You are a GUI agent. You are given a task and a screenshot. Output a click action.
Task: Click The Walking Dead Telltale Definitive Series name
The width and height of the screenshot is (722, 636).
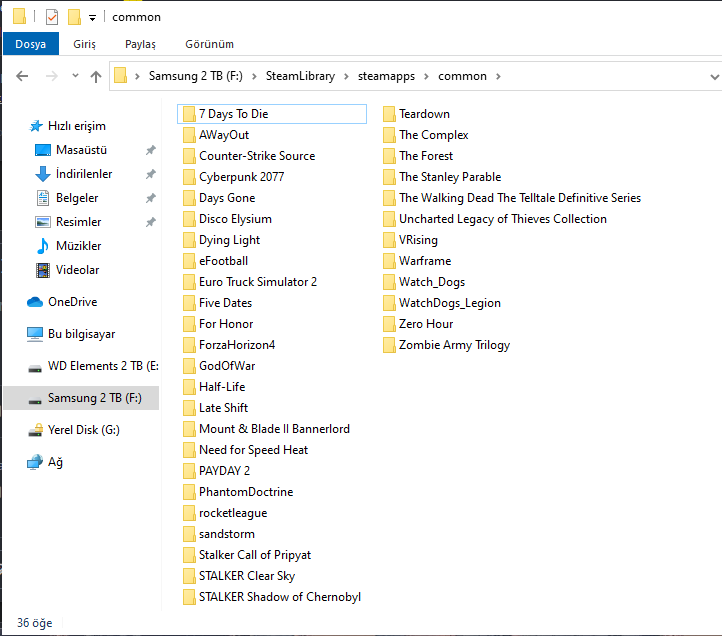coord(520,198)
